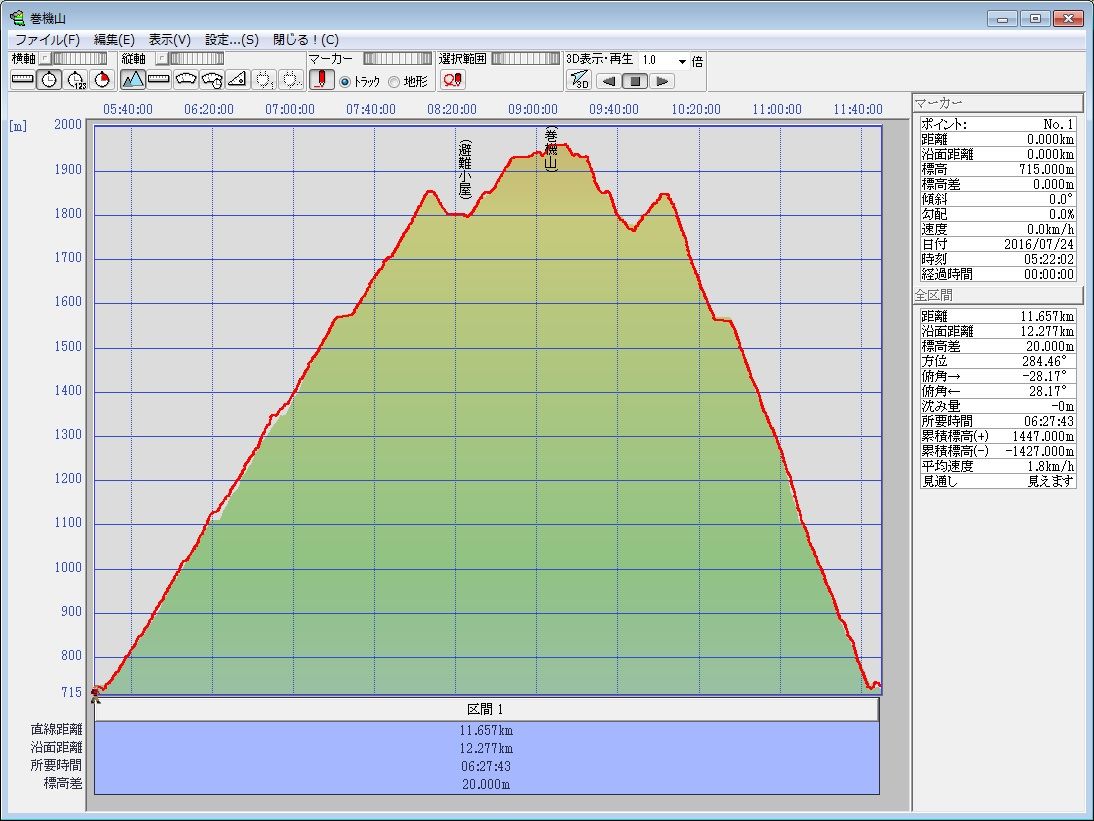Image resolution: width=1094 pixels, height=821 pixels.
Task: Play the track in reverse
Action: click(x=609, y=81)
